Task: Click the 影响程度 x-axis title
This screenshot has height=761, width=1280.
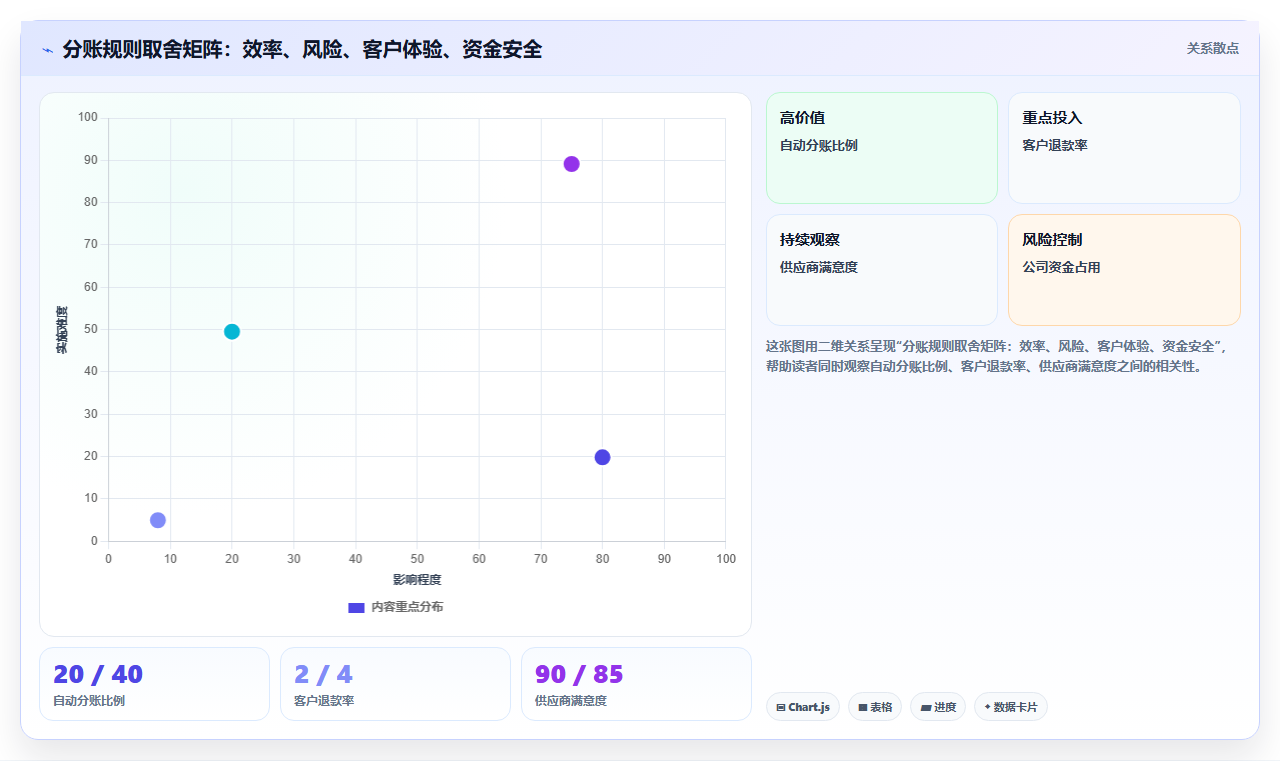Action: [x=417, y=580]
